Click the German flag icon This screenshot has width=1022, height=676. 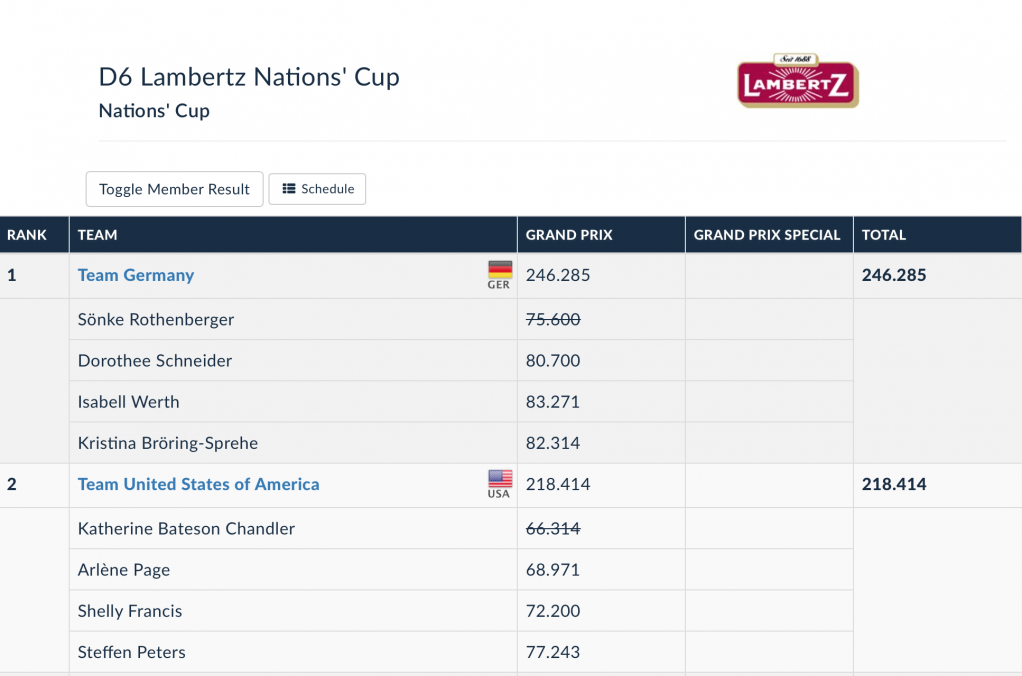(x=499, y=270)
